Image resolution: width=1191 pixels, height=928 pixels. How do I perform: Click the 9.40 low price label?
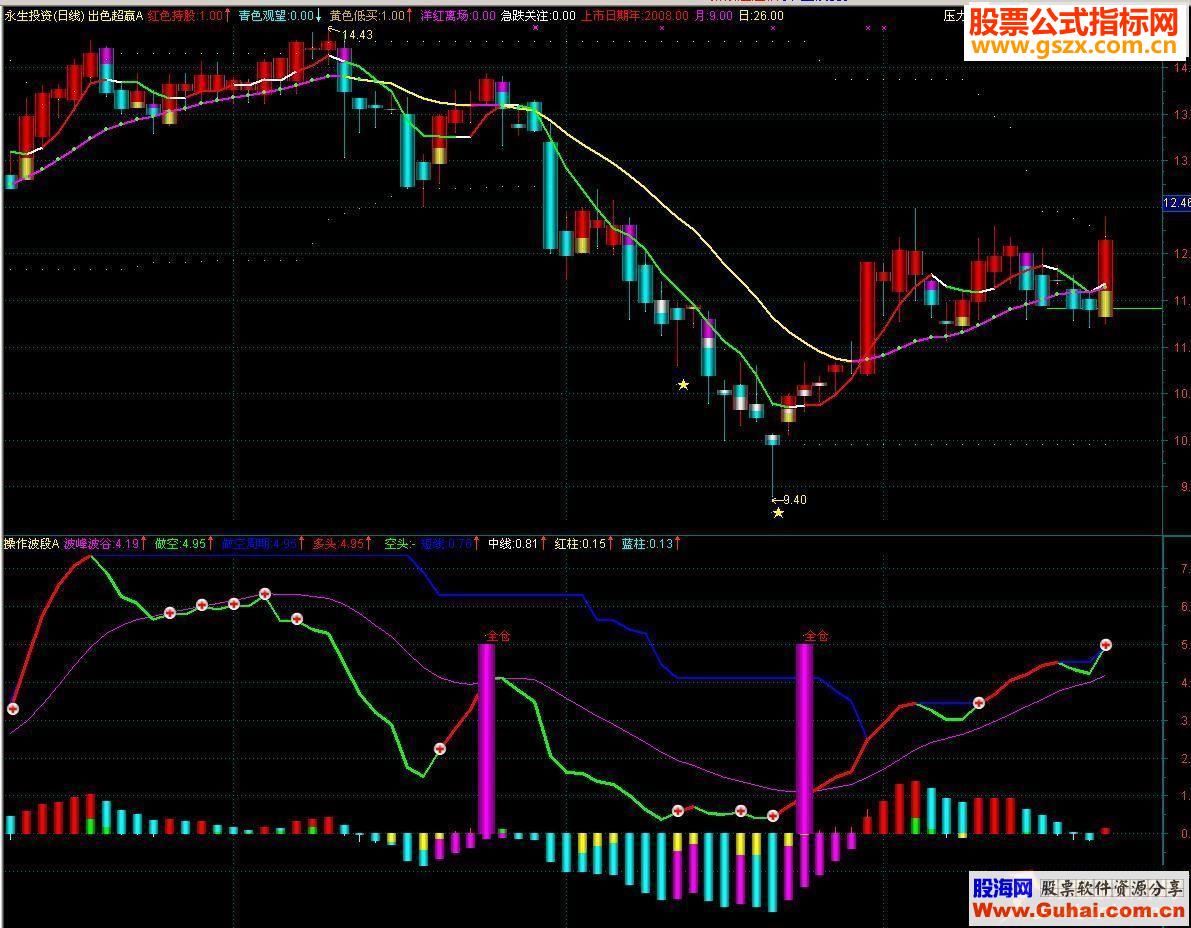pos(795,500)
